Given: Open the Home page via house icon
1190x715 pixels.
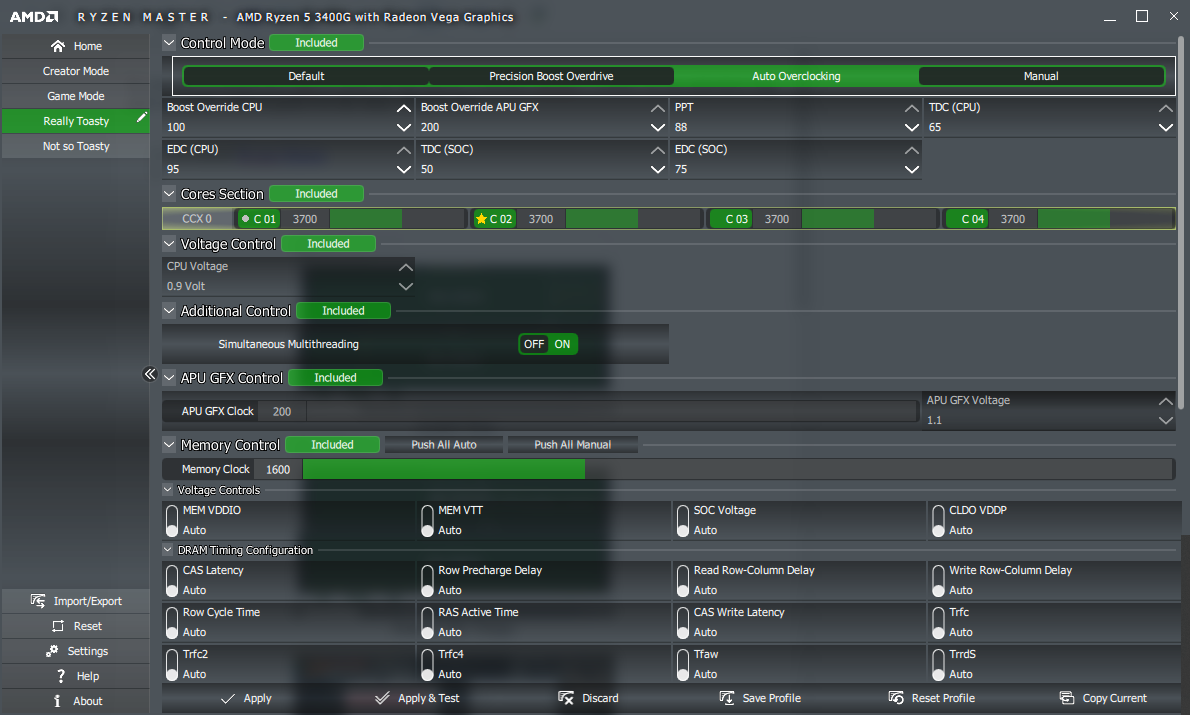Looking at the screenshot, I should pyautogui.click(x=58, y=46).
